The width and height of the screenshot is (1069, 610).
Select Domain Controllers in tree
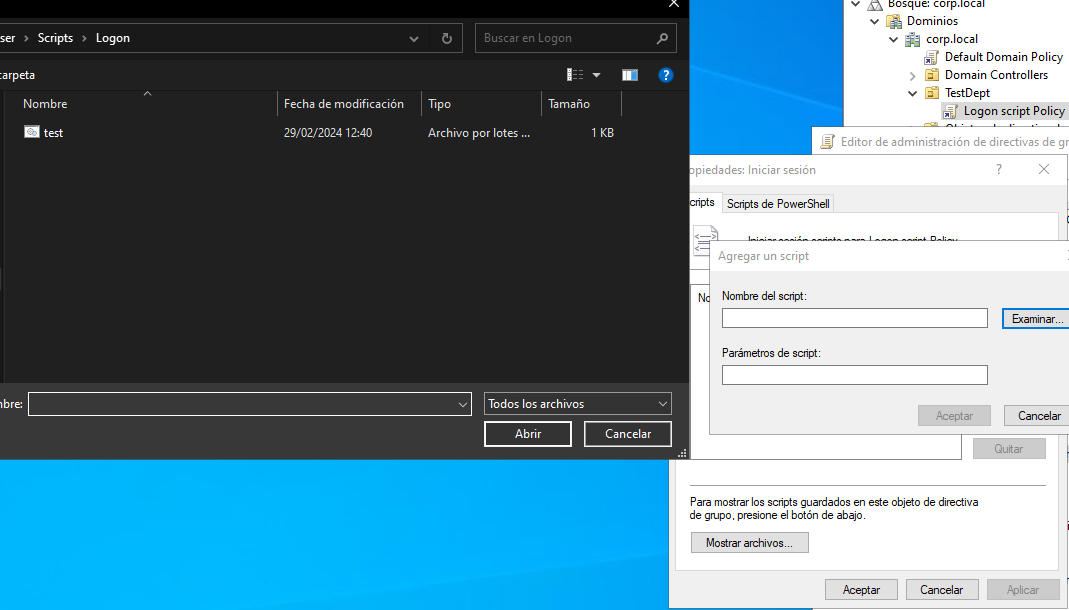pyautogui.click(x=996, y=75)
